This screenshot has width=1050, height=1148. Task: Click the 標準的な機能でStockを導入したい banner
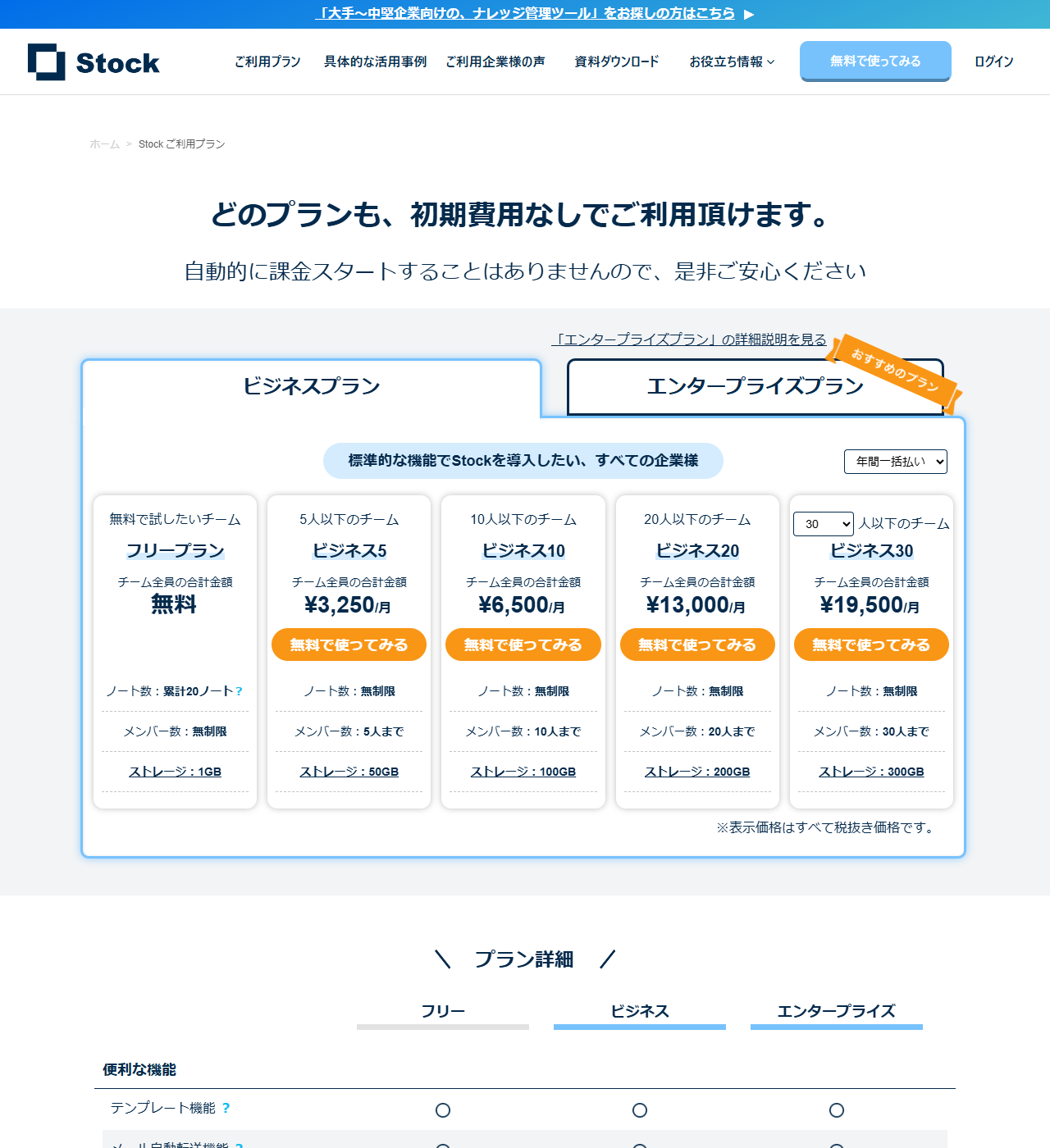pos(523,461)
